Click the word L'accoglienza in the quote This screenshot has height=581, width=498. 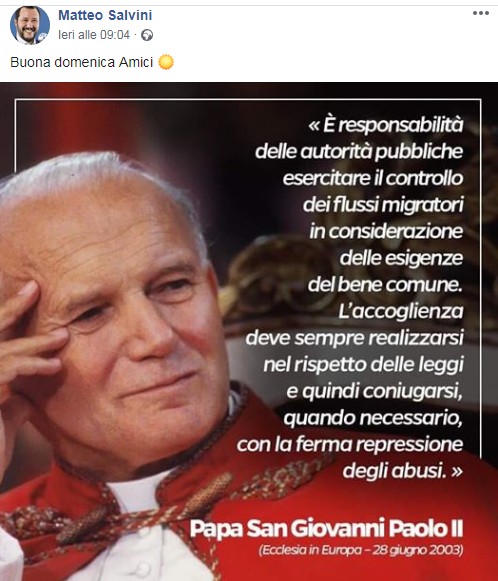tap(401, 311)
